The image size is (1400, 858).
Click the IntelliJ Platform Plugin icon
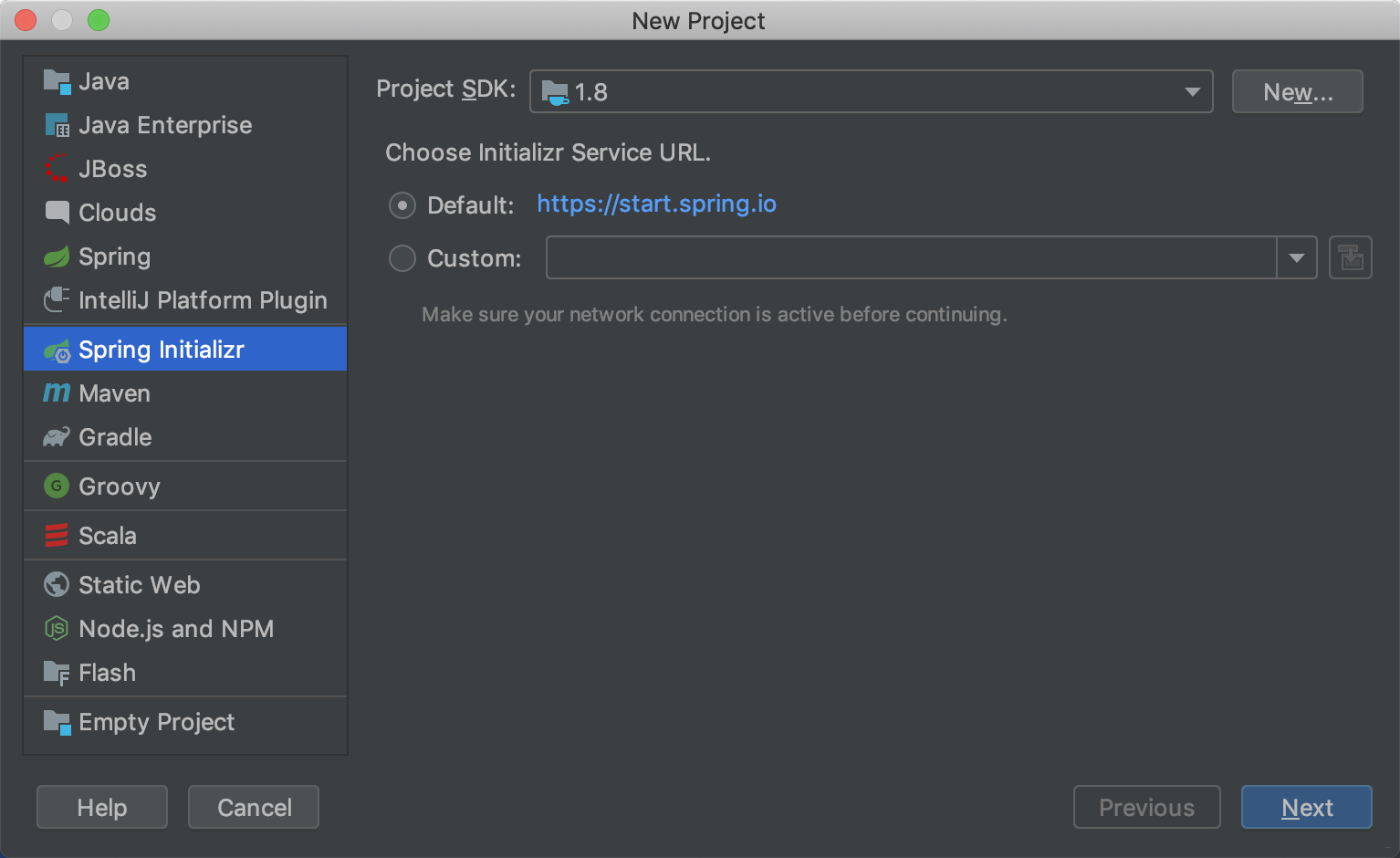(57, 299)
